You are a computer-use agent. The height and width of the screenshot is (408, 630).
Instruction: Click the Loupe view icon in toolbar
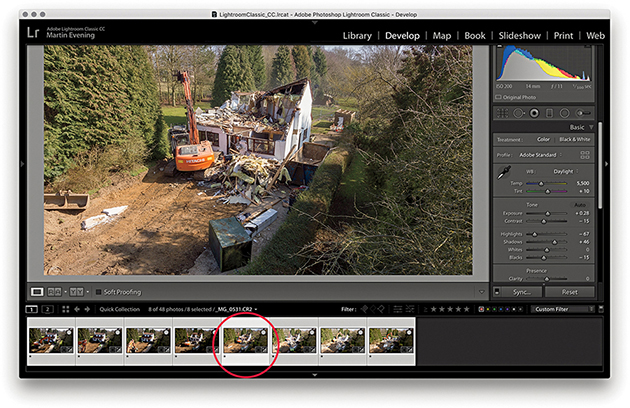(36, 292)
